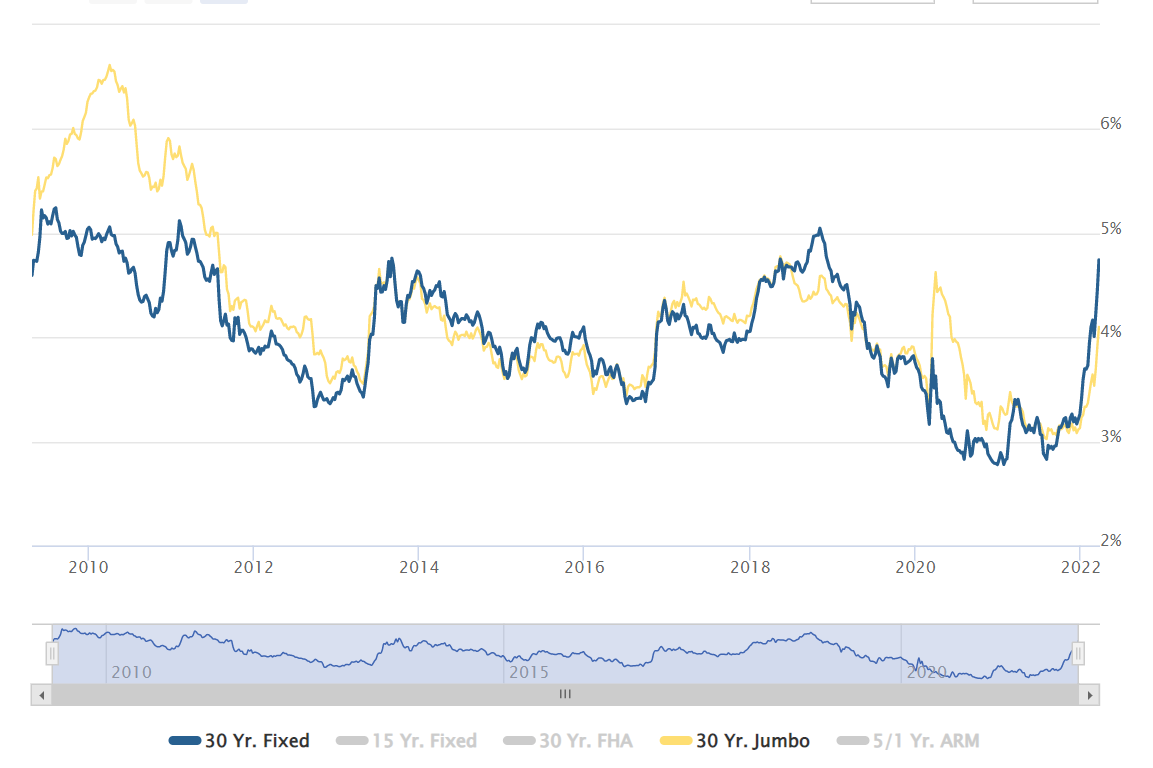Image resolution: width=1153 pixels, height=768 pixels.
Task: Click the blue 30 Yr. Fixed line icon
Action: click(x=185, y=740)
